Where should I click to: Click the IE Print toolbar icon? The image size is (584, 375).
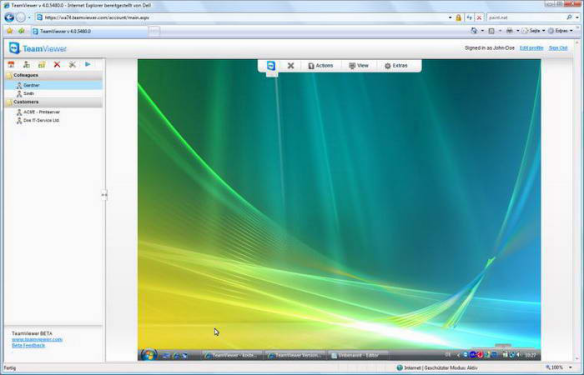point(509,31)
